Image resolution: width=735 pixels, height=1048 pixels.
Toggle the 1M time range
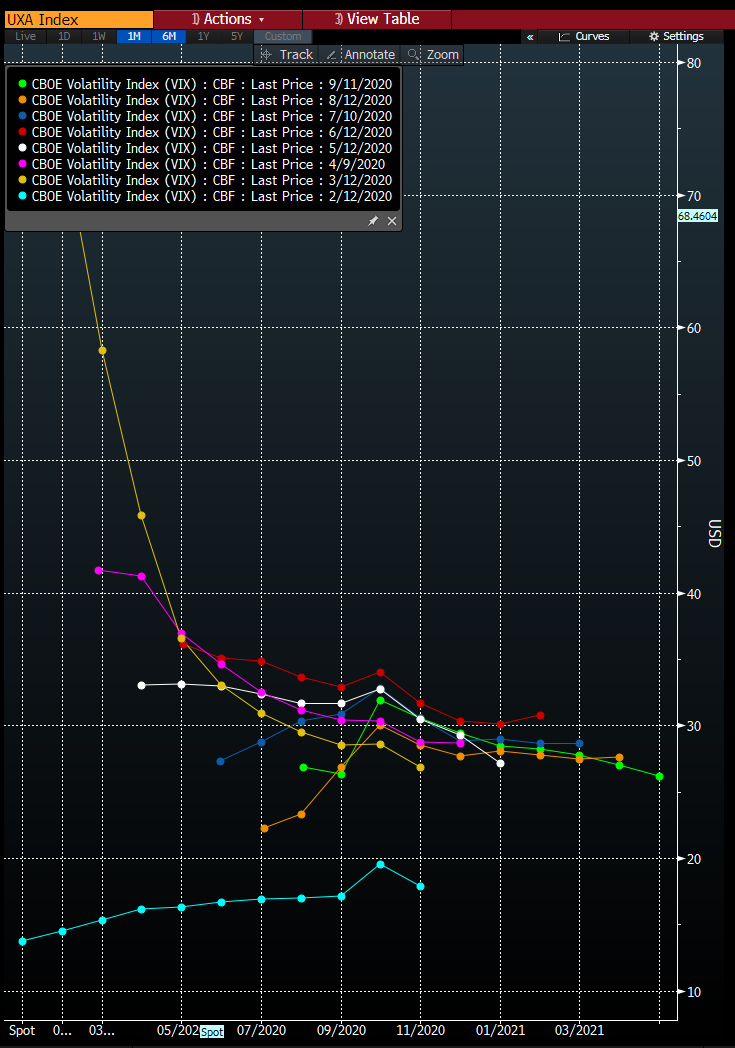click(x=133, y=36)
